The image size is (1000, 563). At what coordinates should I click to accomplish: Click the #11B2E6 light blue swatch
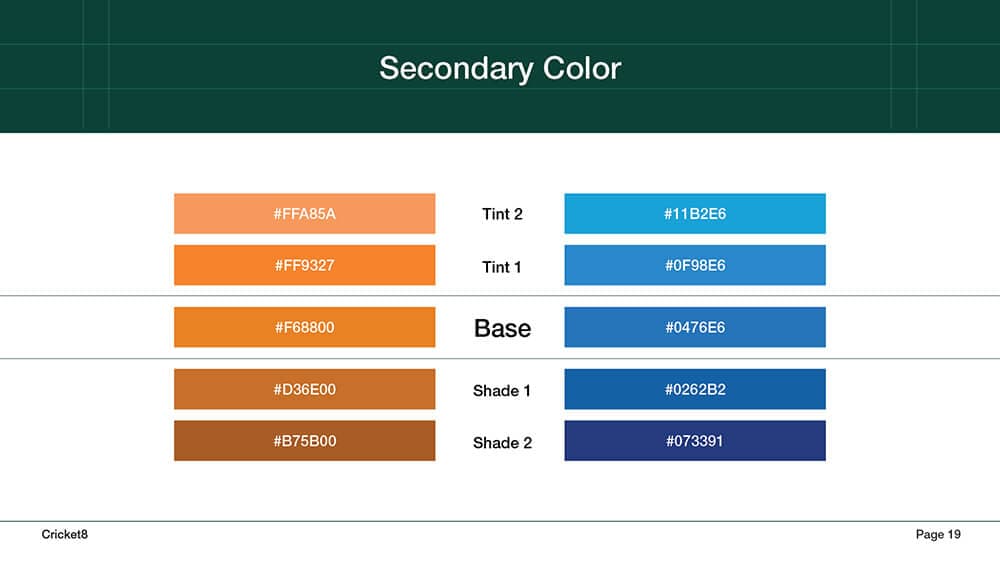point(695,214)
